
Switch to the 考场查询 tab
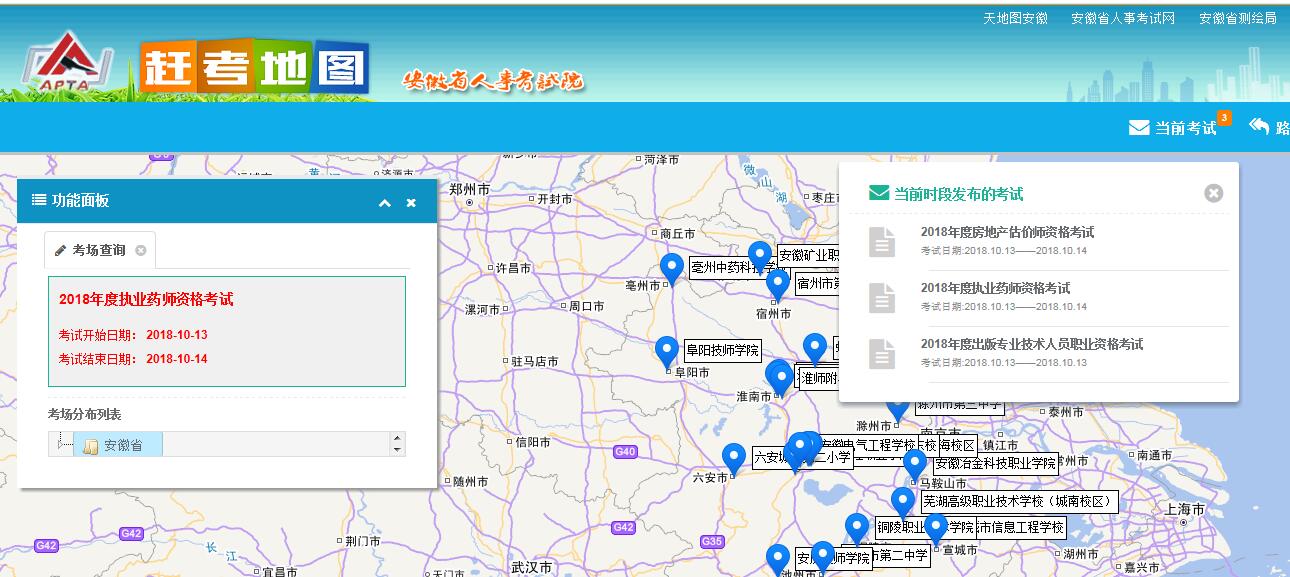pos(100,250)
